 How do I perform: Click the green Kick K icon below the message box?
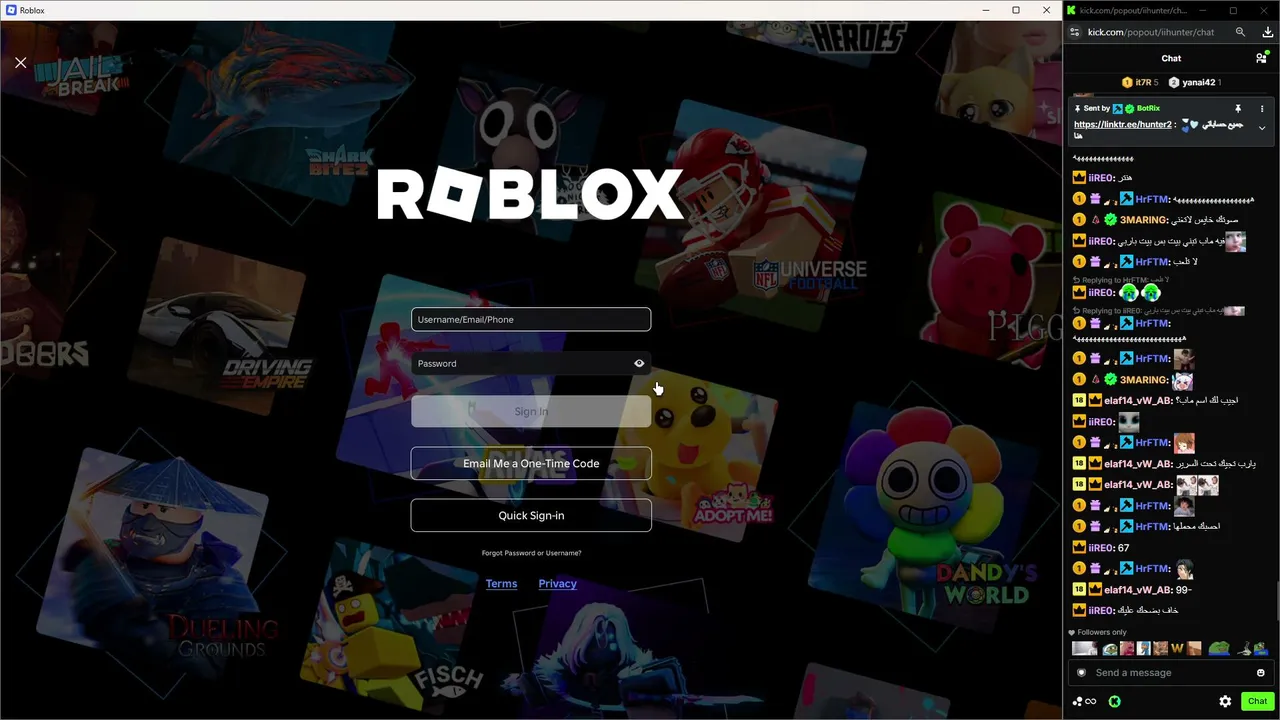point(1114,702)
